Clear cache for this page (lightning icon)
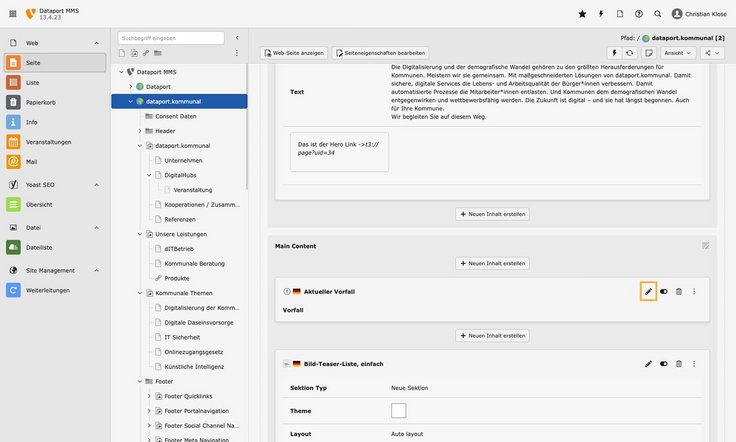Image resolution: width=736 pixels, height=442 pixels. (x=614, y=52)
